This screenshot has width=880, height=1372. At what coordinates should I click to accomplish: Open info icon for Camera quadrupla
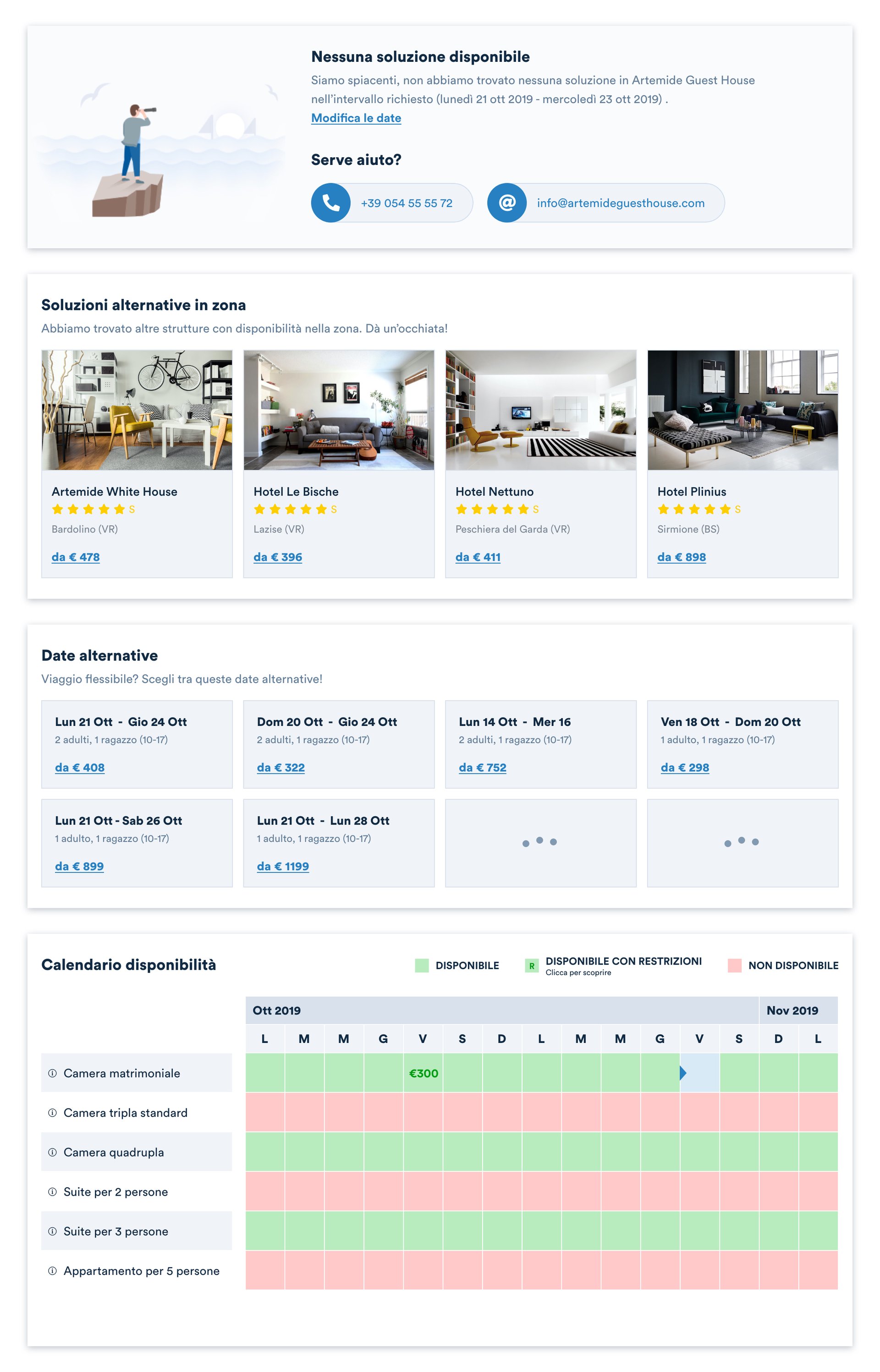tap(53, 1152)
